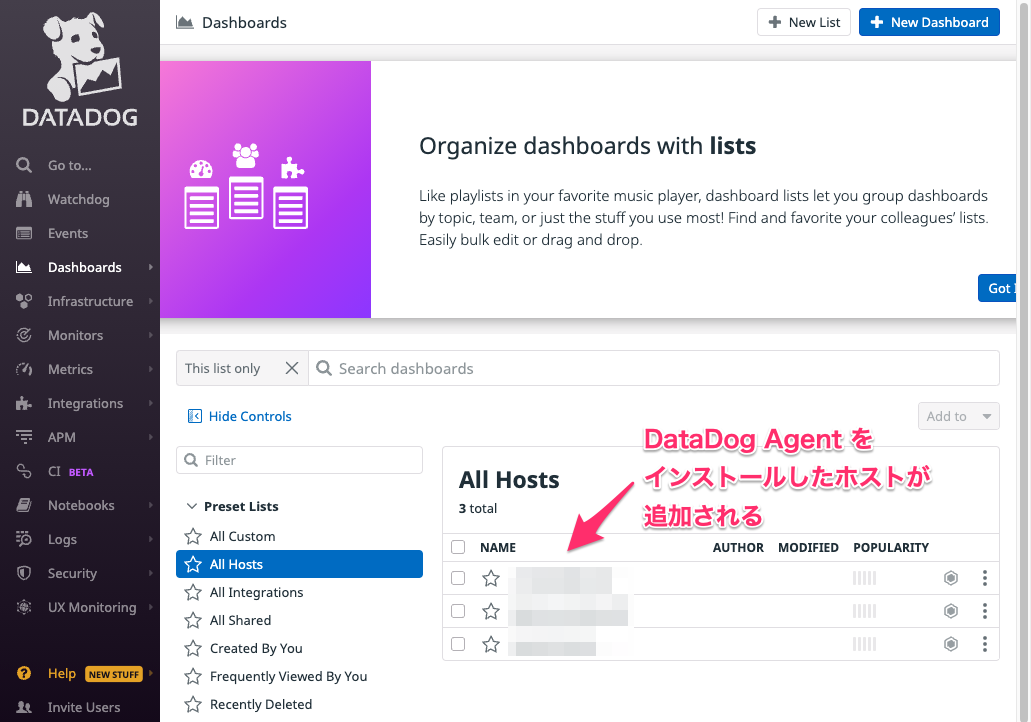The width and height of the screenshot is (1031, 722).
Task: Check the second host row checkbox
Action: pos(458,611)
